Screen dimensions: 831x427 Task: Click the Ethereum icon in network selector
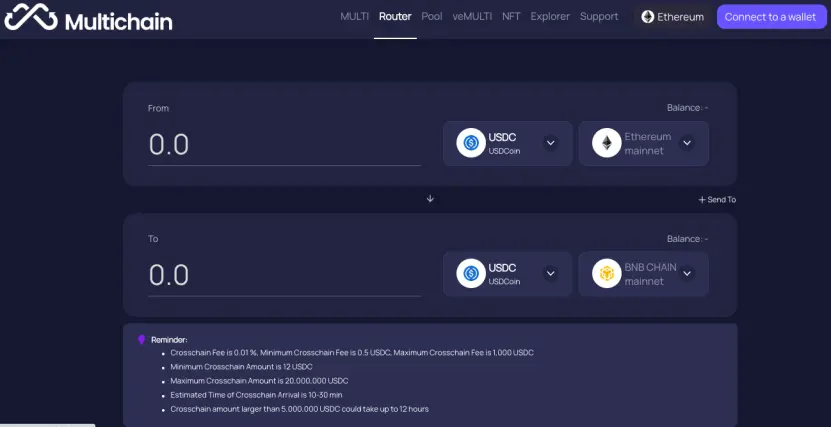(648, 17)
